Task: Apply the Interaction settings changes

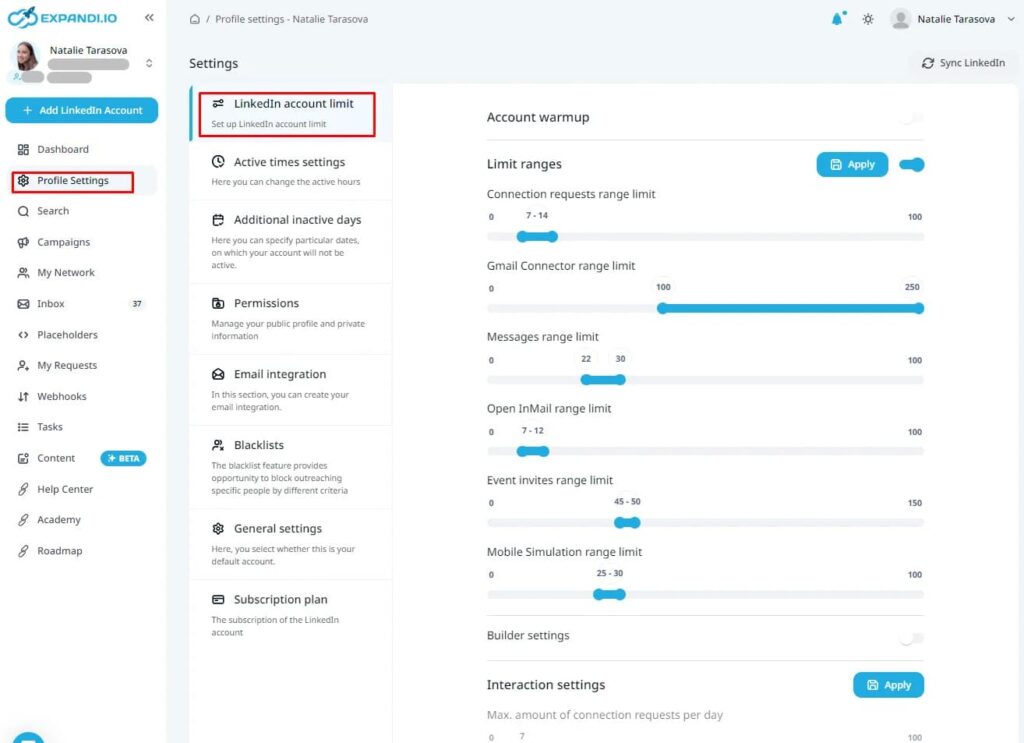Action: tap(888, 685)
